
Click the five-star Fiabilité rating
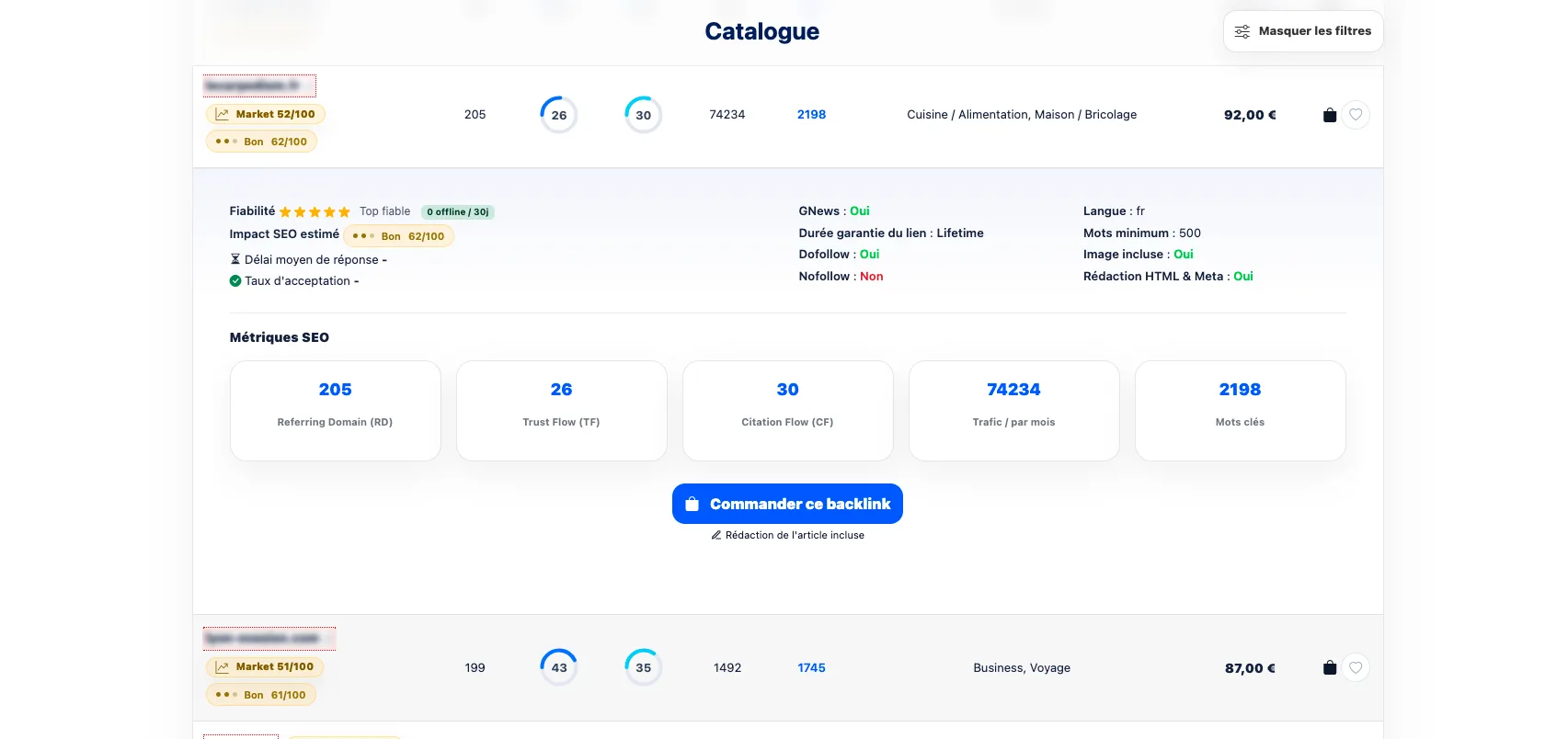point(315,212)
